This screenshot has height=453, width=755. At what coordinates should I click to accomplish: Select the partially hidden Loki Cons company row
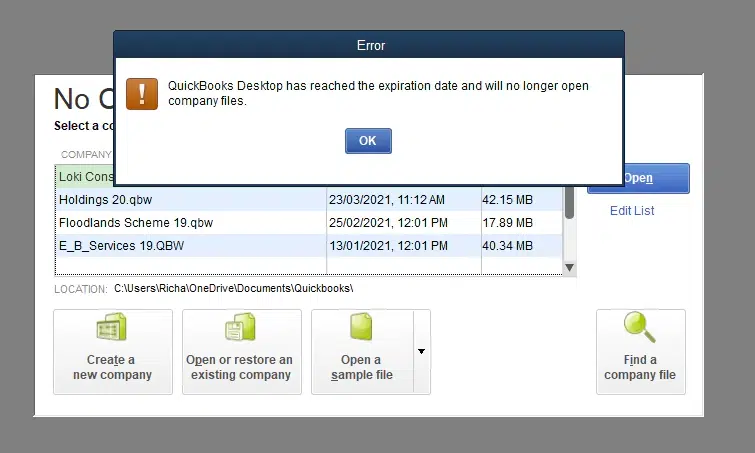click(x=85, y=177)
